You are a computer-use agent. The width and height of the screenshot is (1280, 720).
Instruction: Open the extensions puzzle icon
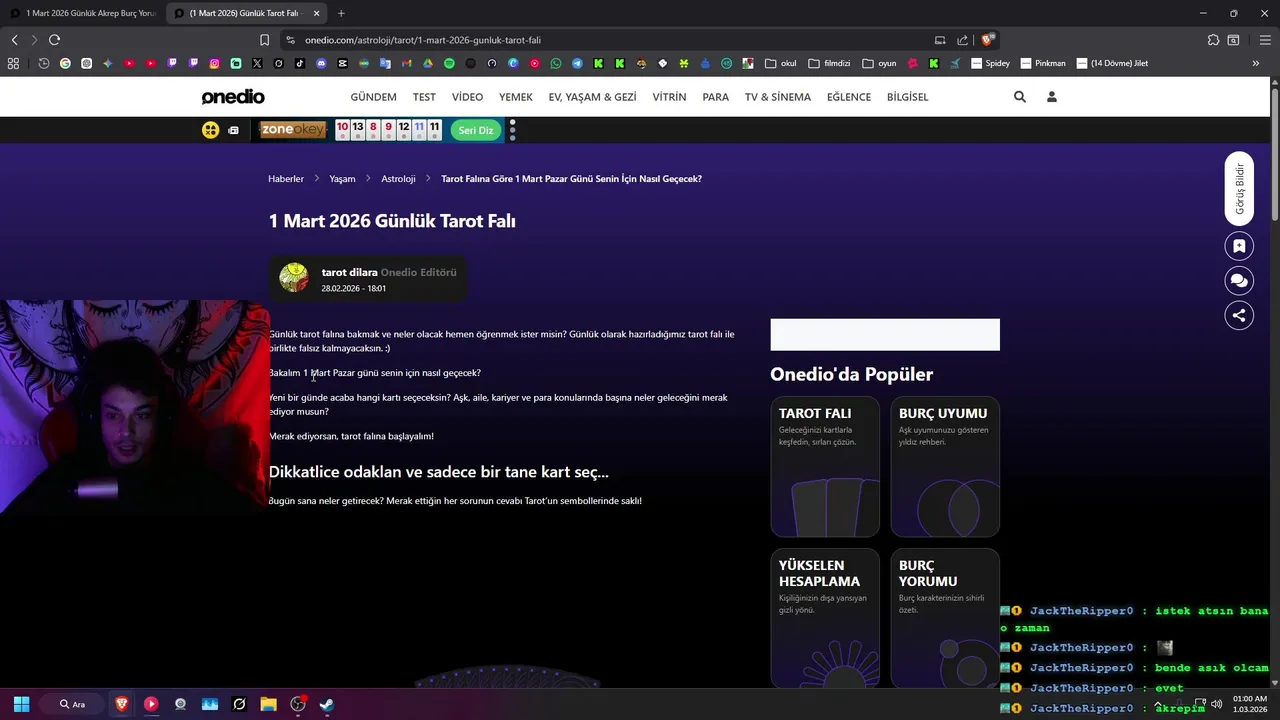(1213, 40)
